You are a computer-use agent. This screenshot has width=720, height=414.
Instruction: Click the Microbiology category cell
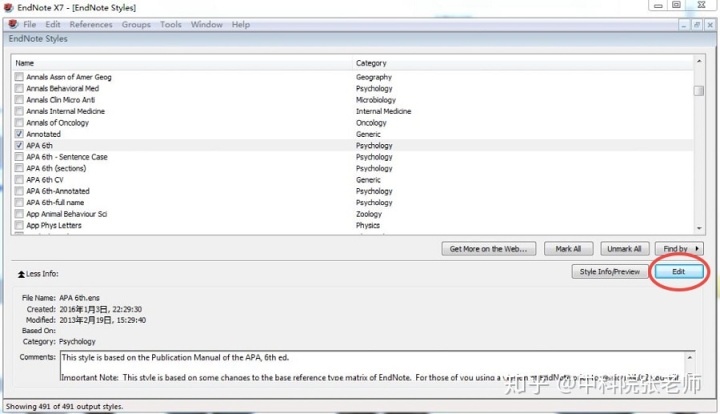pyautogui.click(x=376, y=100)
